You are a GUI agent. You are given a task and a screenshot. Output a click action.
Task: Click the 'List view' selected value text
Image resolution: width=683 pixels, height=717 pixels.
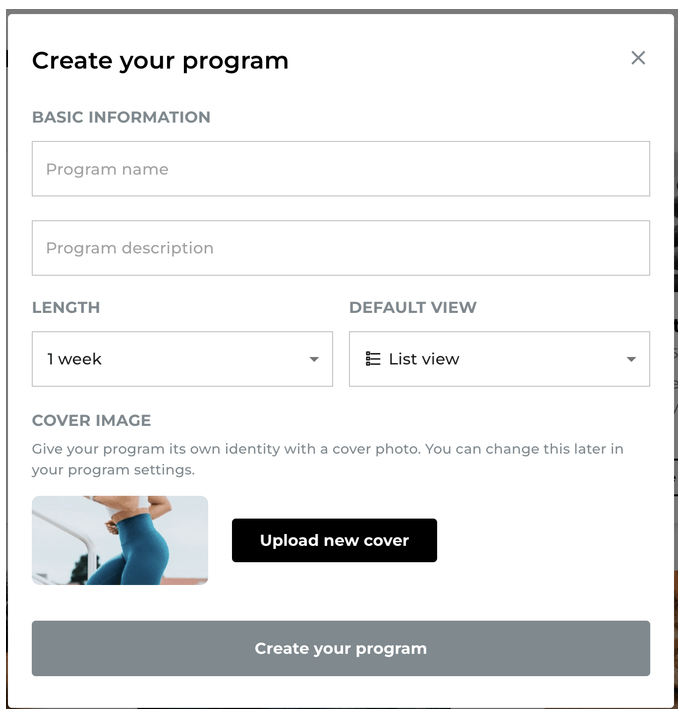pyautogui.click(x=424, y=359)
